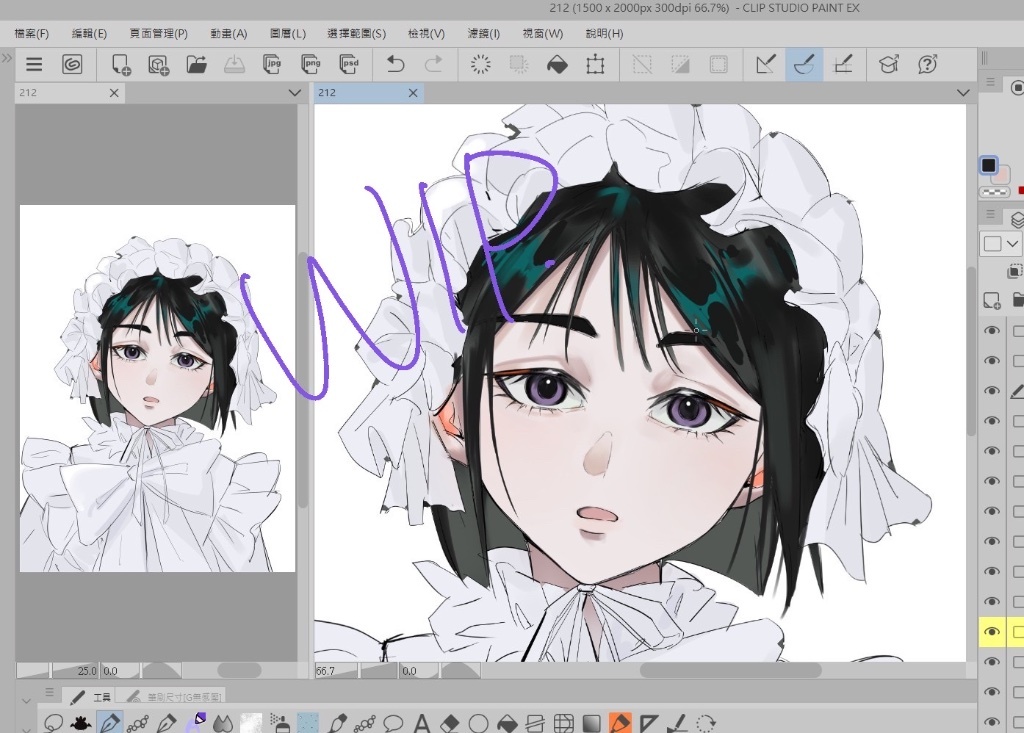Toggle eye of the layer with pencil icon
The height and width of the screenshot is (733, 1024).
tap(992, 391)
